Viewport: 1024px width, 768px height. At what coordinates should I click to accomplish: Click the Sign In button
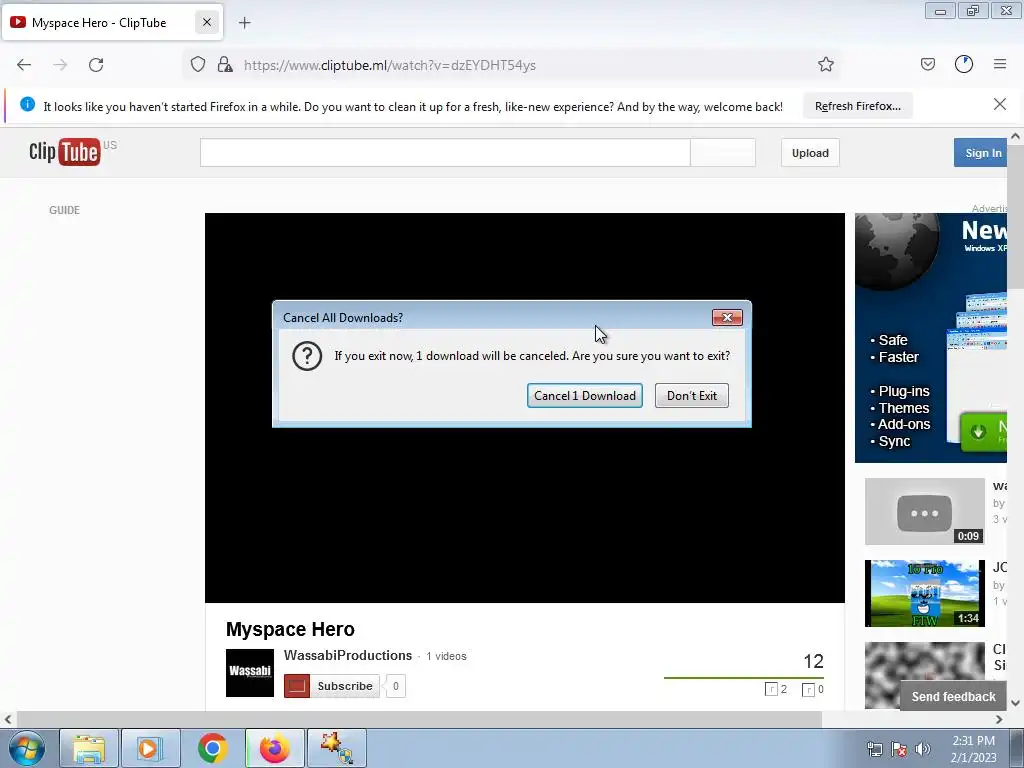click(980, 153)
